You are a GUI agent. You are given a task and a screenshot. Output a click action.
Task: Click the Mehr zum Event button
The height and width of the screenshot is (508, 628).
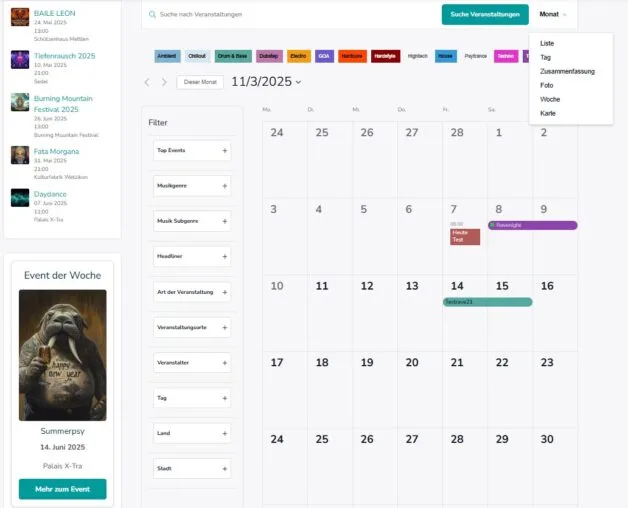click(x=62, y=489)
